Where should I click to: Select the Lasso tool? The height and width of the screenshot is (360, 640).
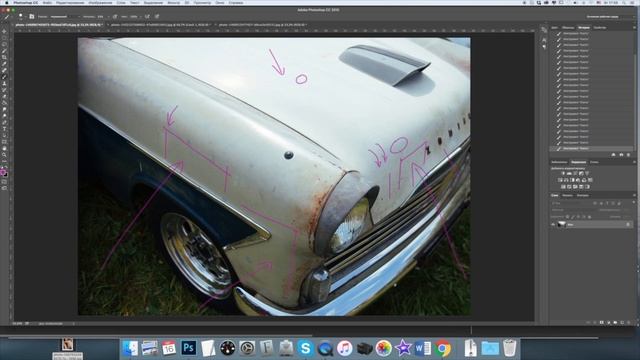tap(4, 44)
